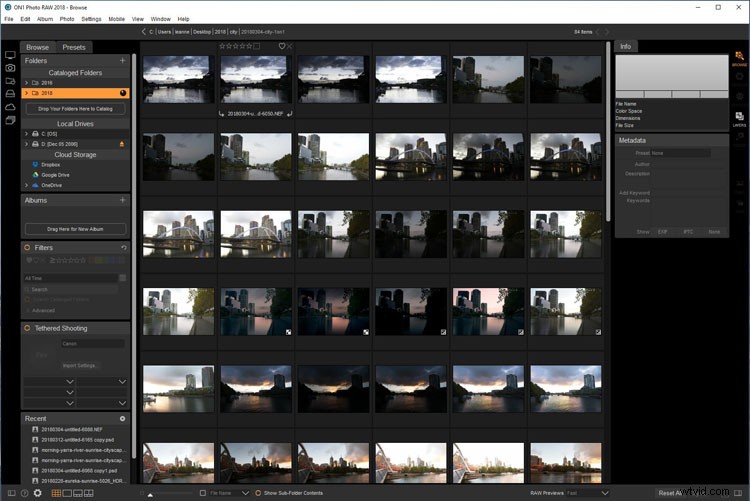Switch to filmstrip view icon
Viewport: 750px width, 501px height.
[77, 493]
